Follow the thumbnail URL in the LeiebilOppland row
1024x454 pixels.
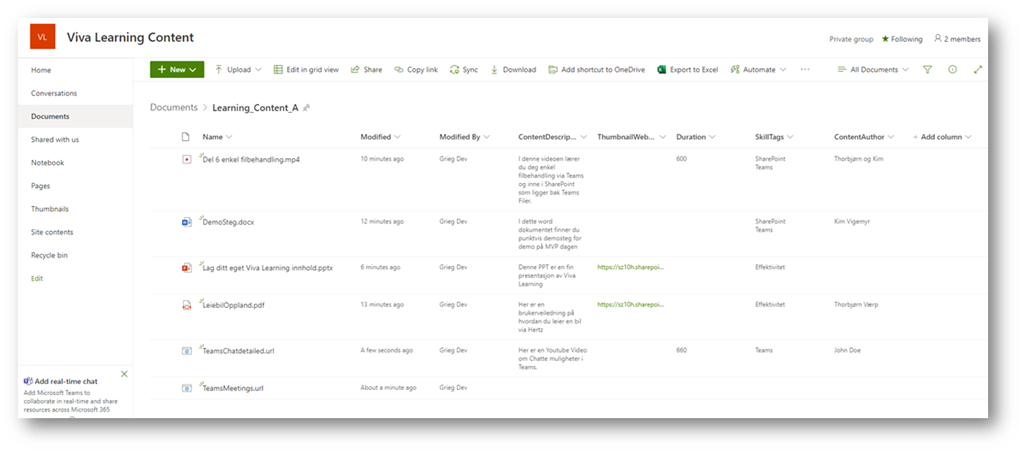click(630, 304)
